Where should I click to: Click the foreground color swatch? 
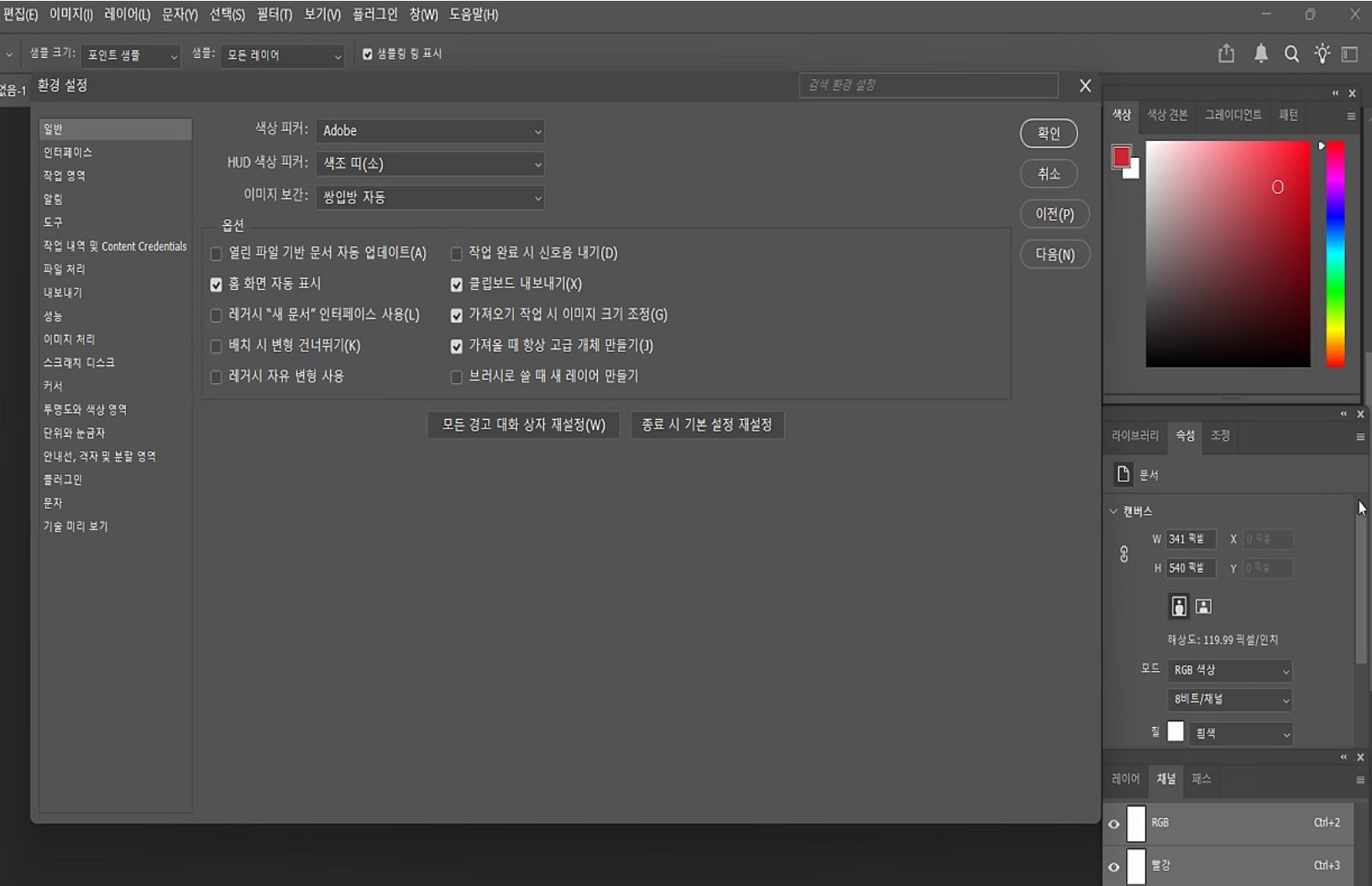[1121, 156]
